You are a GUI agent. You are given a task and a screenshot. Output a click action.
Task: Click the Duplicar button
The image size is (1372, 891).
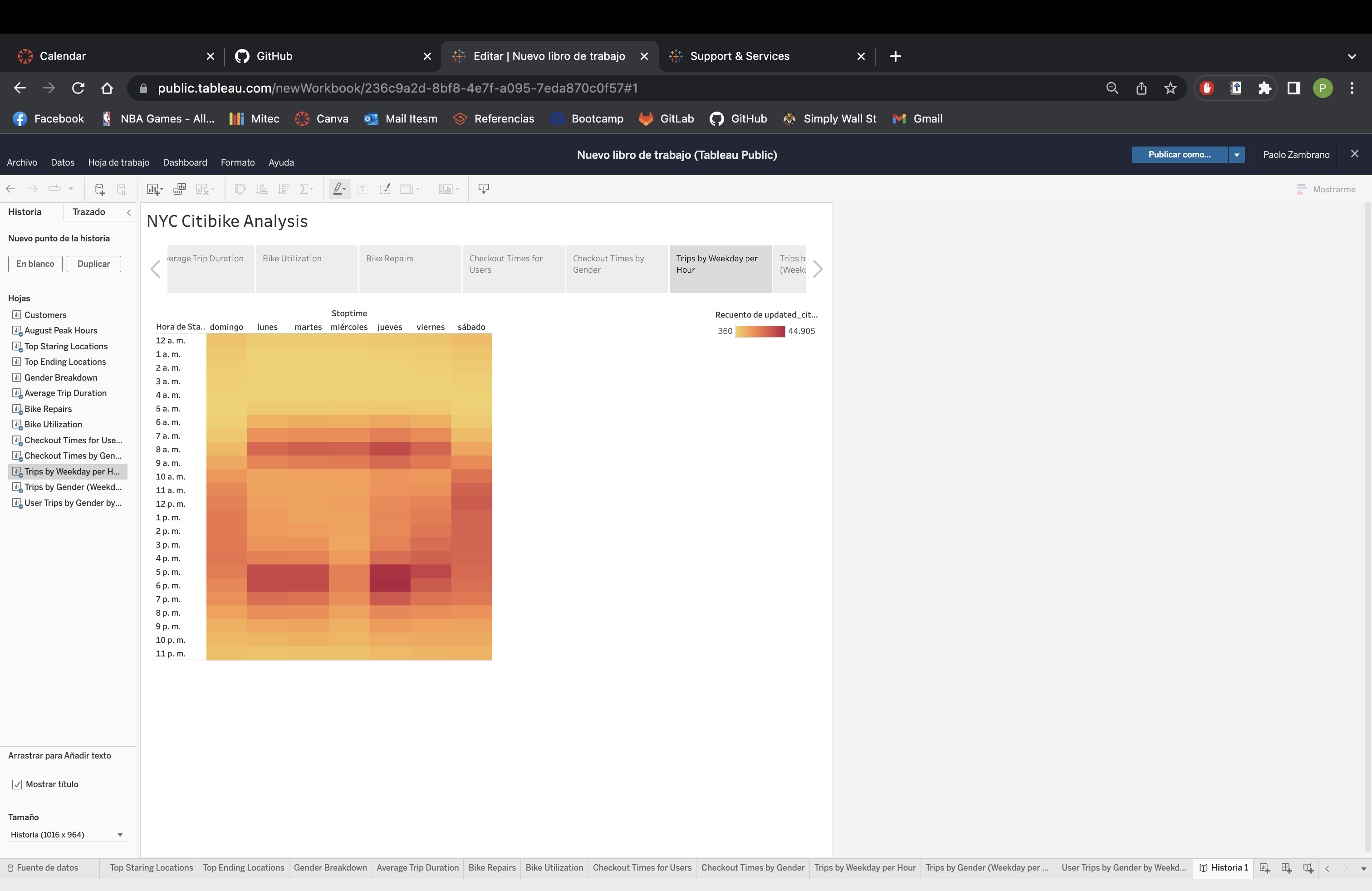[x=93, y=264]
